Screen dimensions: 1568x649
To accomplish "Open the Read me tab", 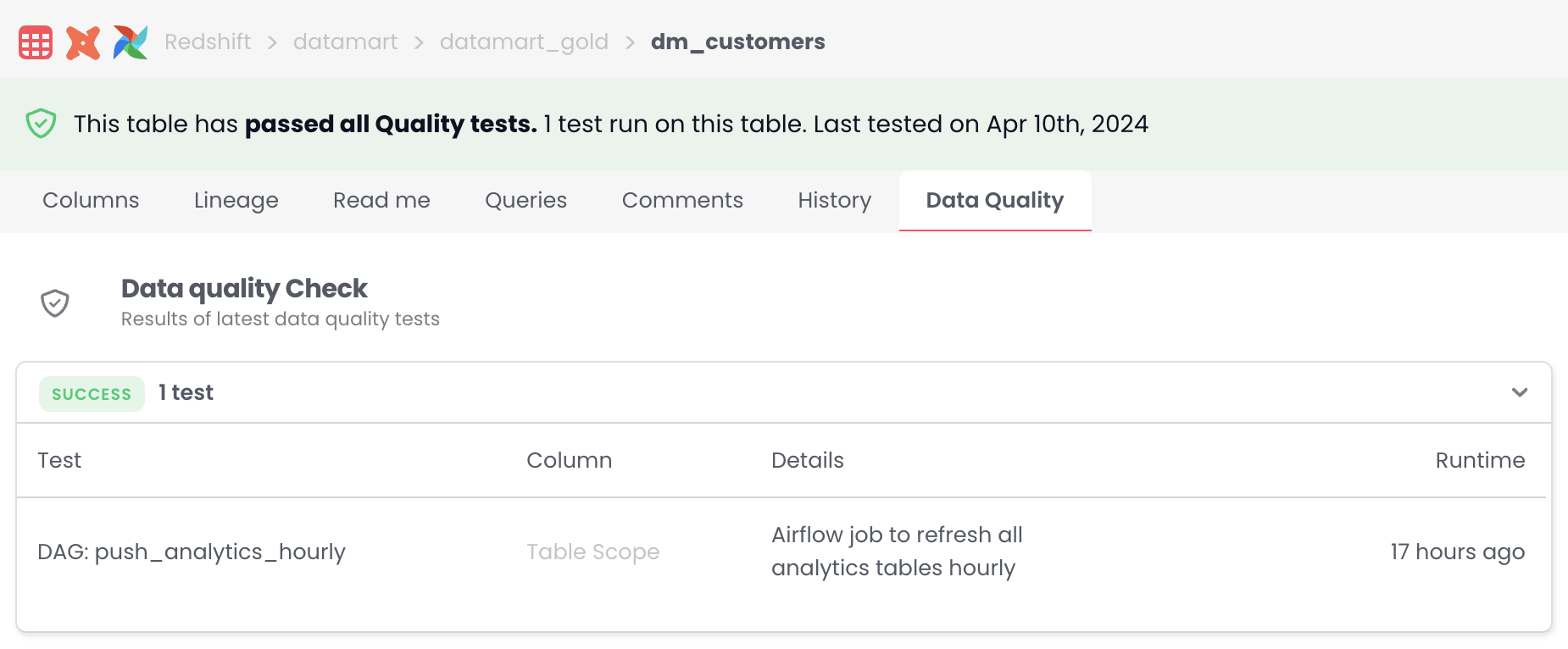I will tap(381, 201).
